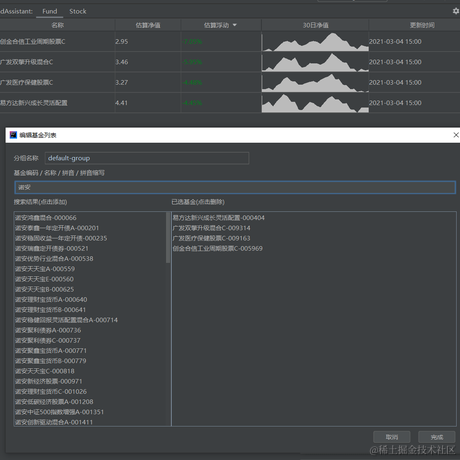Sort by the 名称 column header

[x=57, y=25]
